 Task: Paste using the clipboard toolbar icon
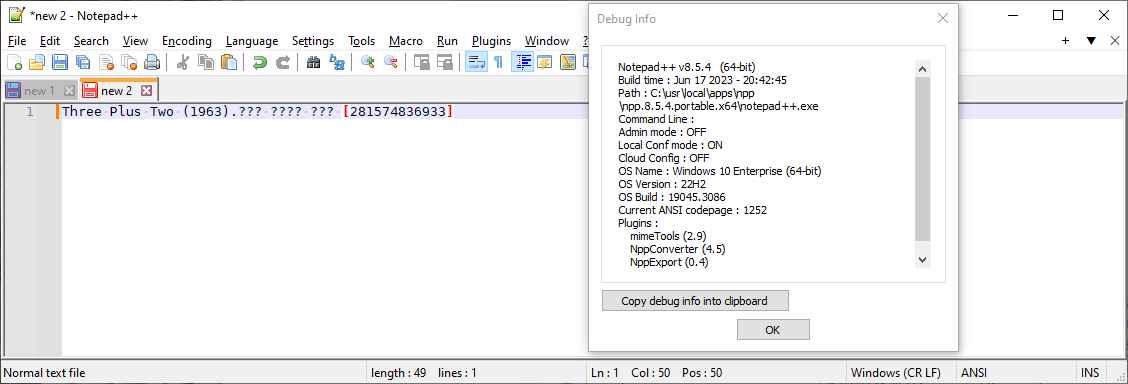pos(228,63)
